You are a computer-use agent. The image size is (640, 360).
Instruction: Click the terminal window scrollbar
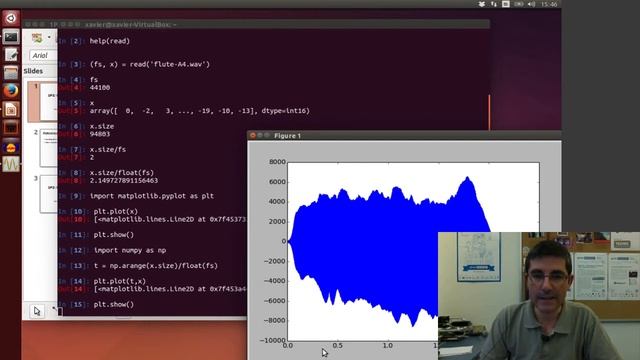point(489,112)
